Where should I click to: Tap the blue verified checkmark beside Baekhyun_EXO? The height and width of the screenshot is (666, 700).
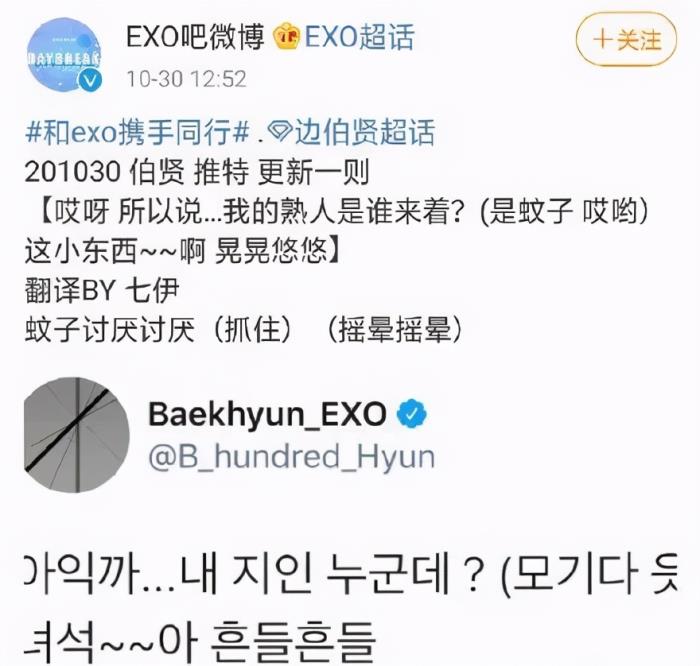(x=412, y=415)
